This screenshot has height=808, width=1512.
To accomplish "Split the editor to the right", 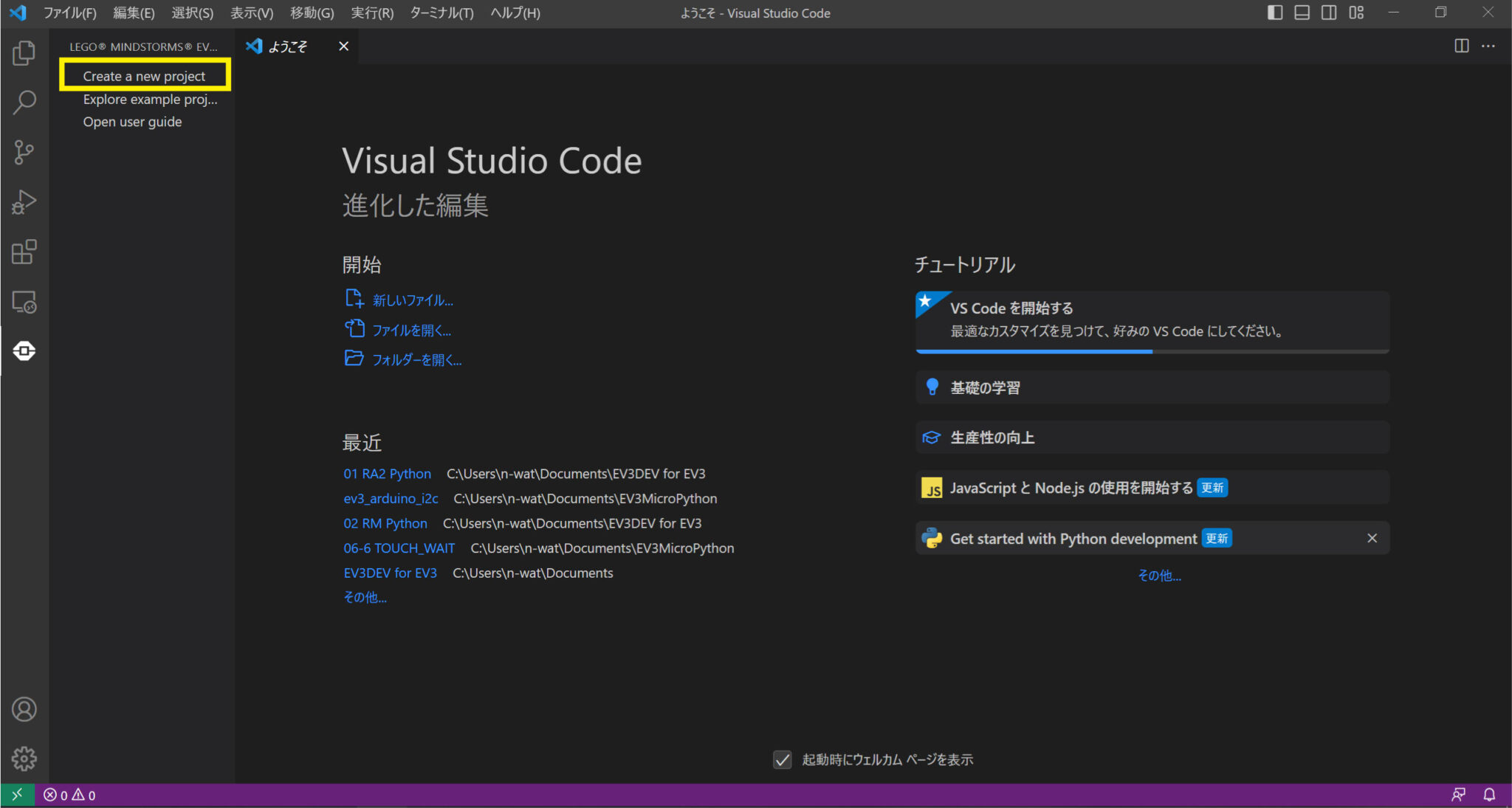I will point(1461,46).
